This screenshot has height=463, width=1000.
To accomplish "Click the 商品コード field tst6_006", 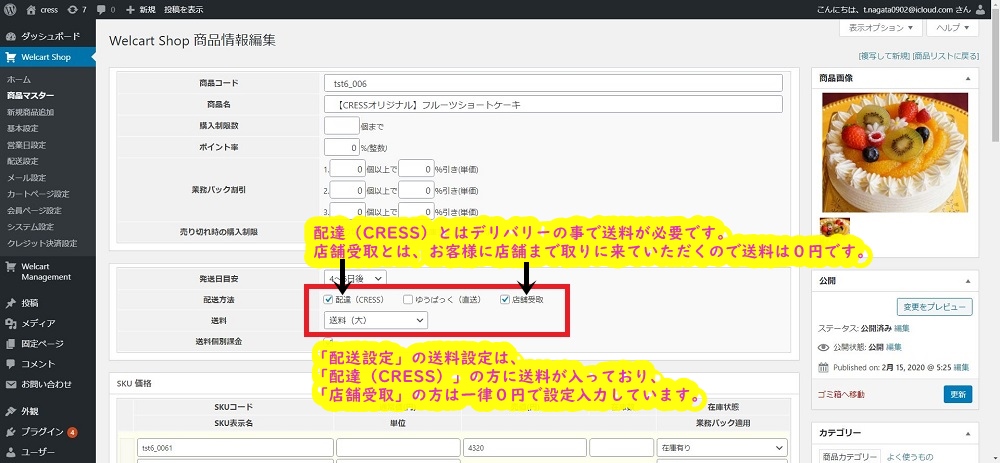I will (x=553, y=84).
